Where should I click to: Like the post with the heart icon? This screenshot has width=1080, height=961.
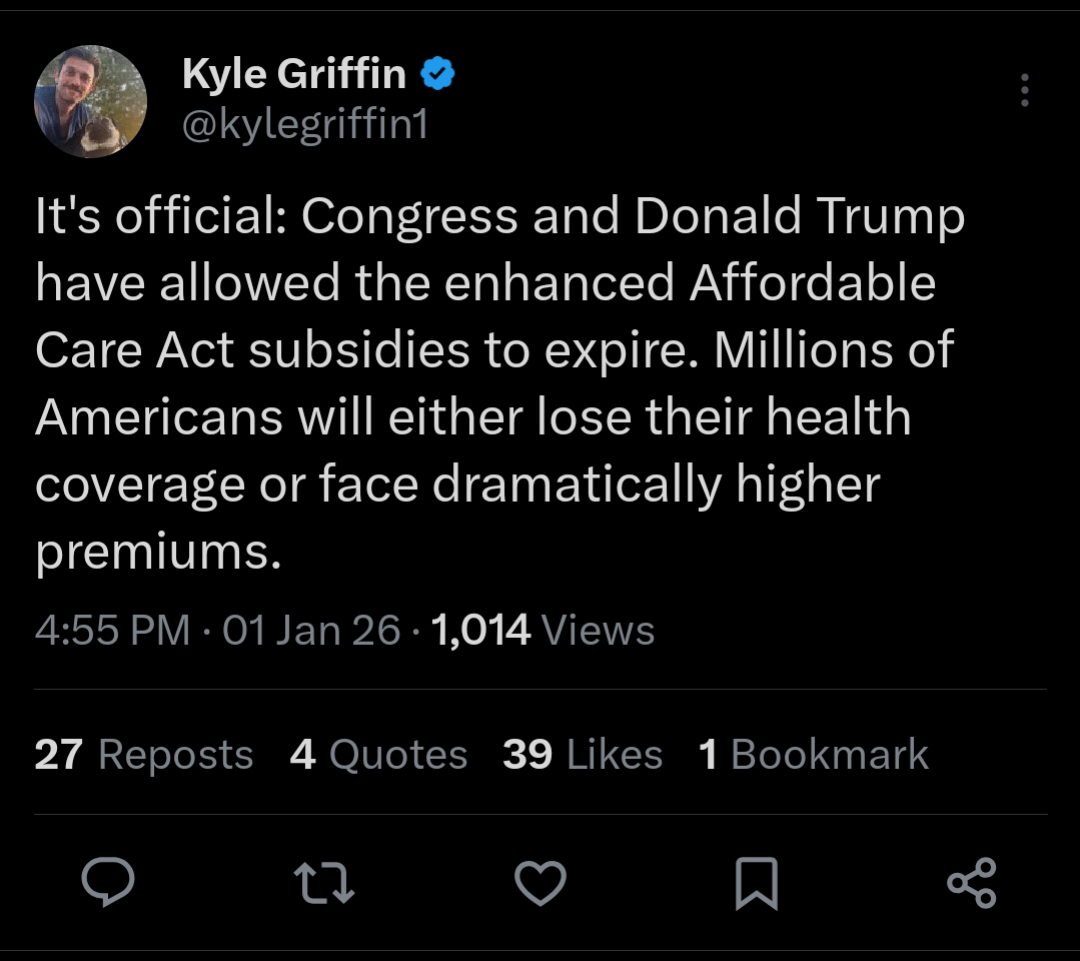540,883
